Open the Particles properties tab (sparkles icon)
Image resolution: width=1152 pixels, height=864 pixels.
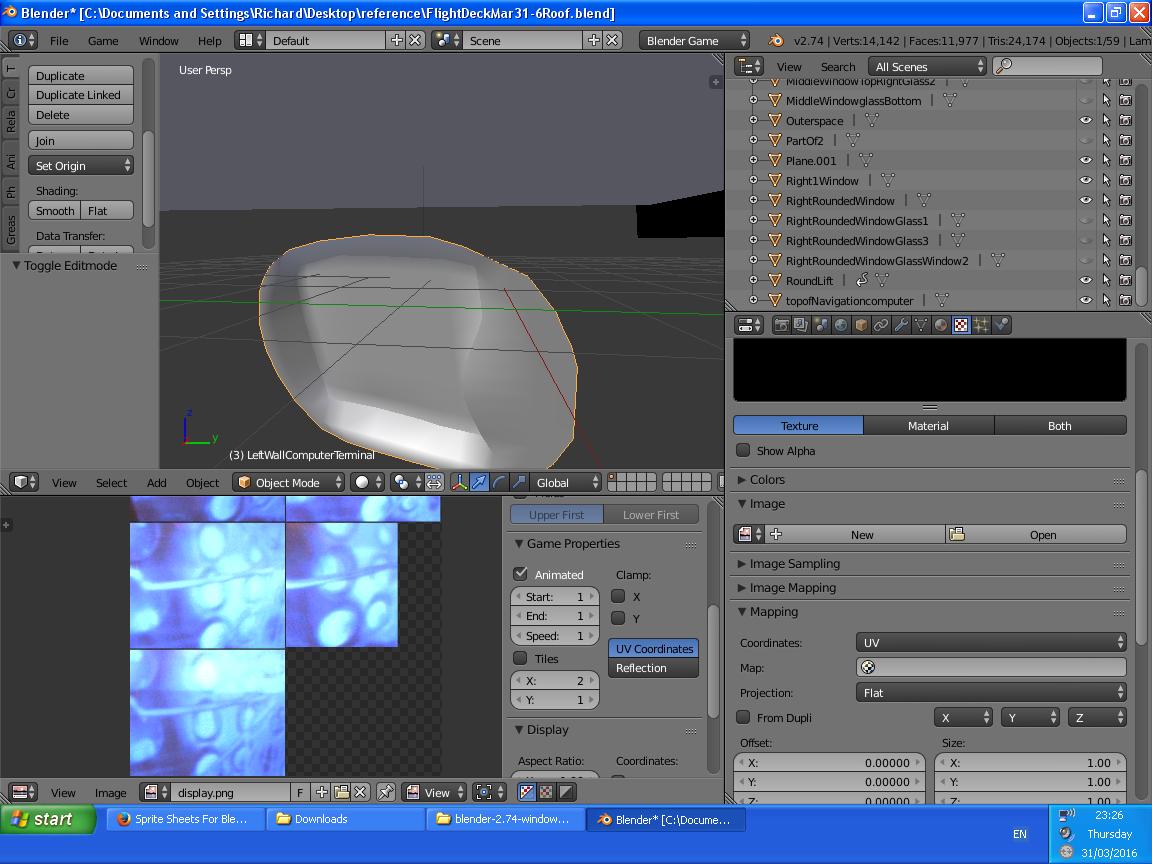coord(981,325)
